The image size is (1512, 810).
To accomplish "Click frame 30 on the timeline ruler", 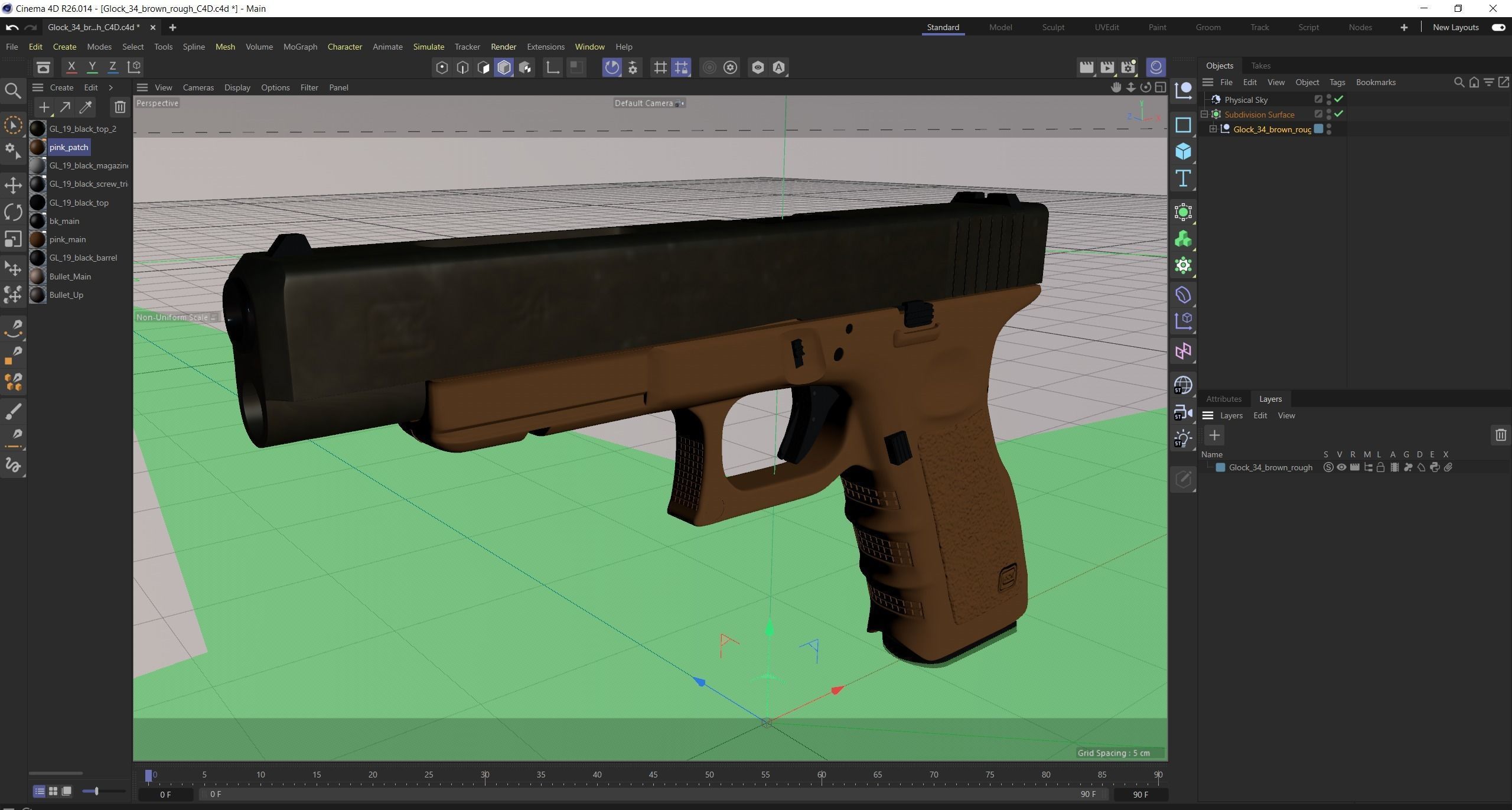I will (485, 775).
